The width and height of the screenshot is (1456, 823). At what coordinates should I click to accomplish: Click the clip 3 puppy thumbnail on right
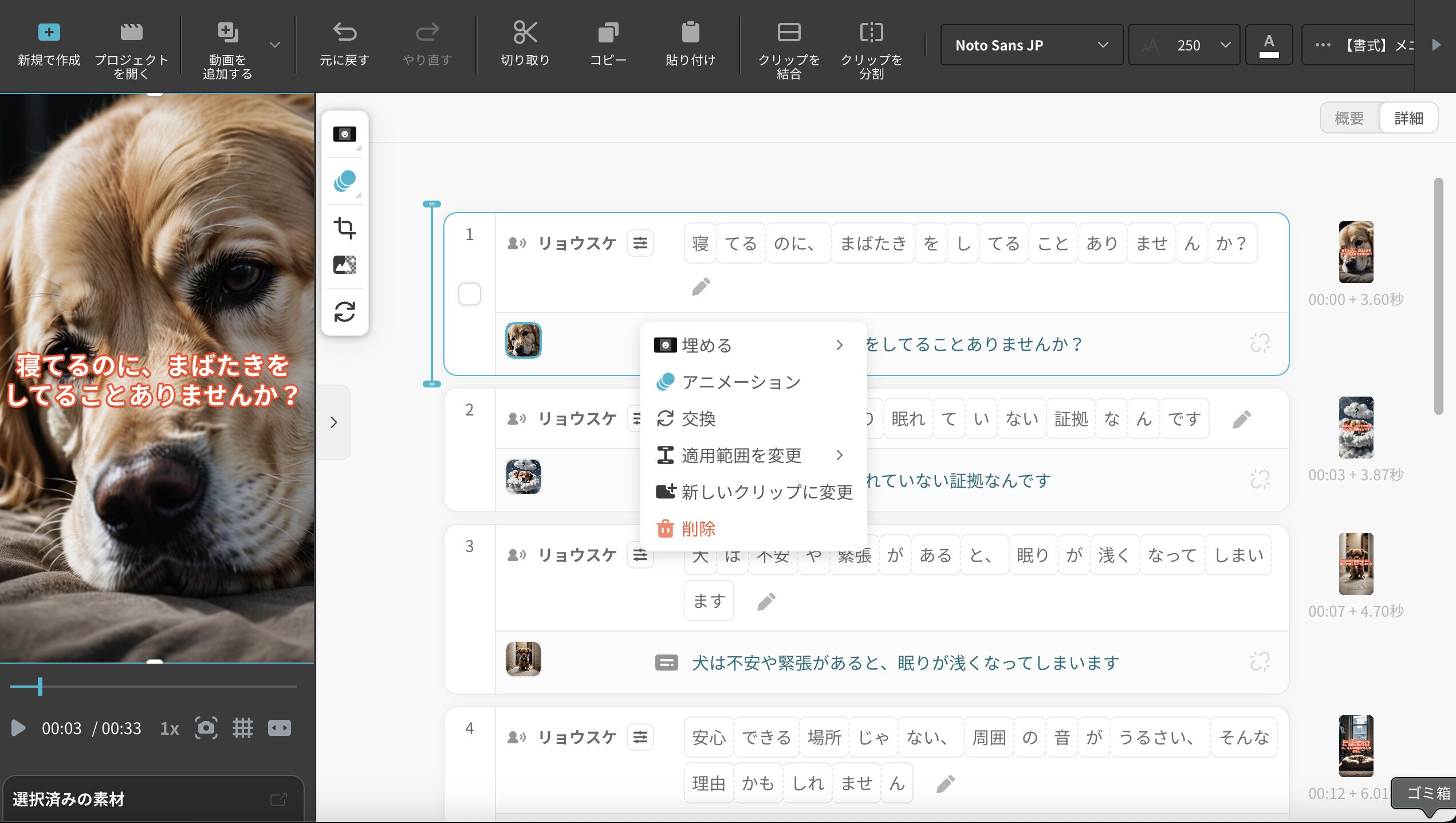pos(1355,563)
